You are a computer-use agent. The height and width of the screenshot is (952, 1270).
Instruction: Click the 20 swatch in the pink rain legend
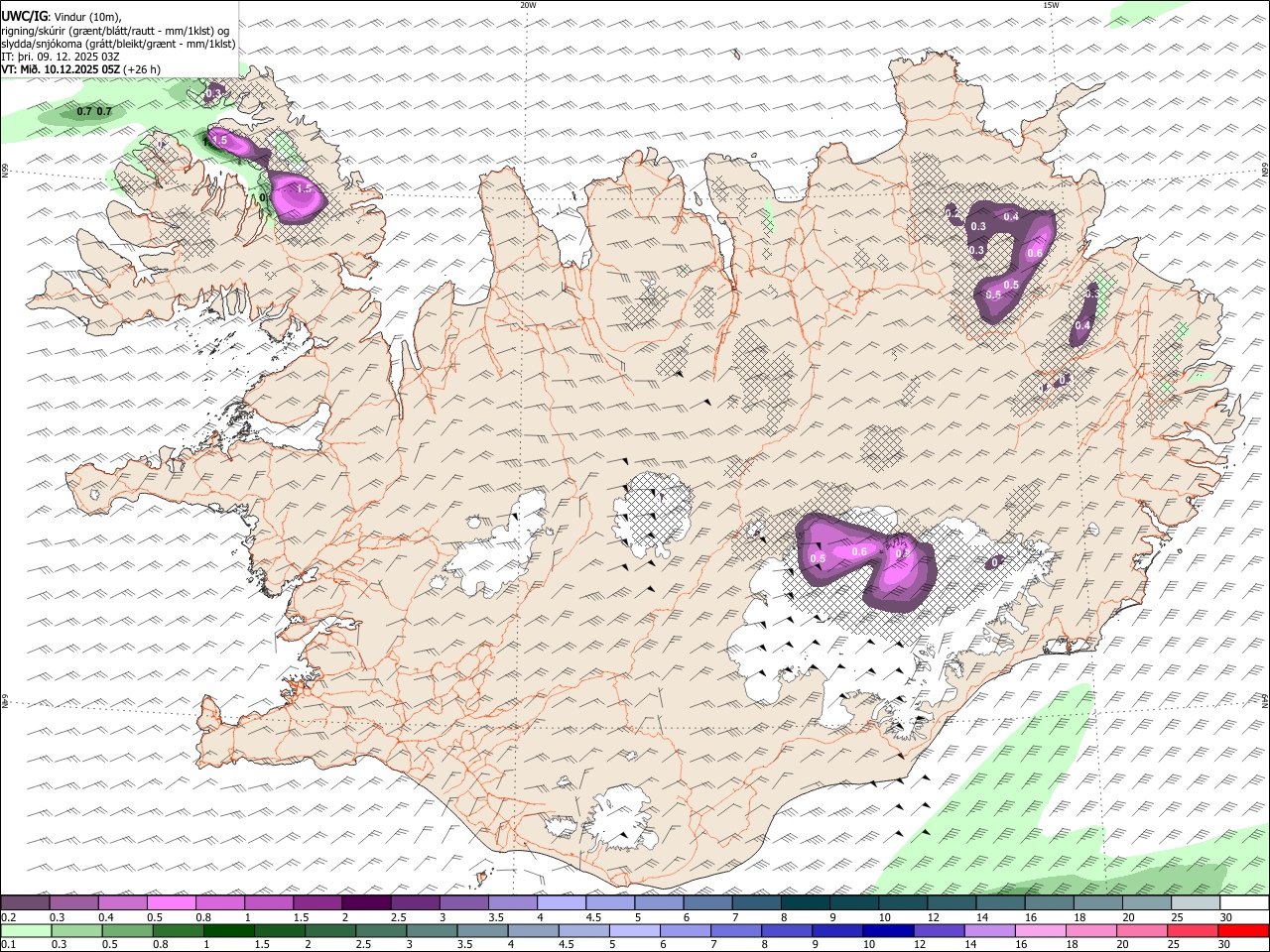1143,931
